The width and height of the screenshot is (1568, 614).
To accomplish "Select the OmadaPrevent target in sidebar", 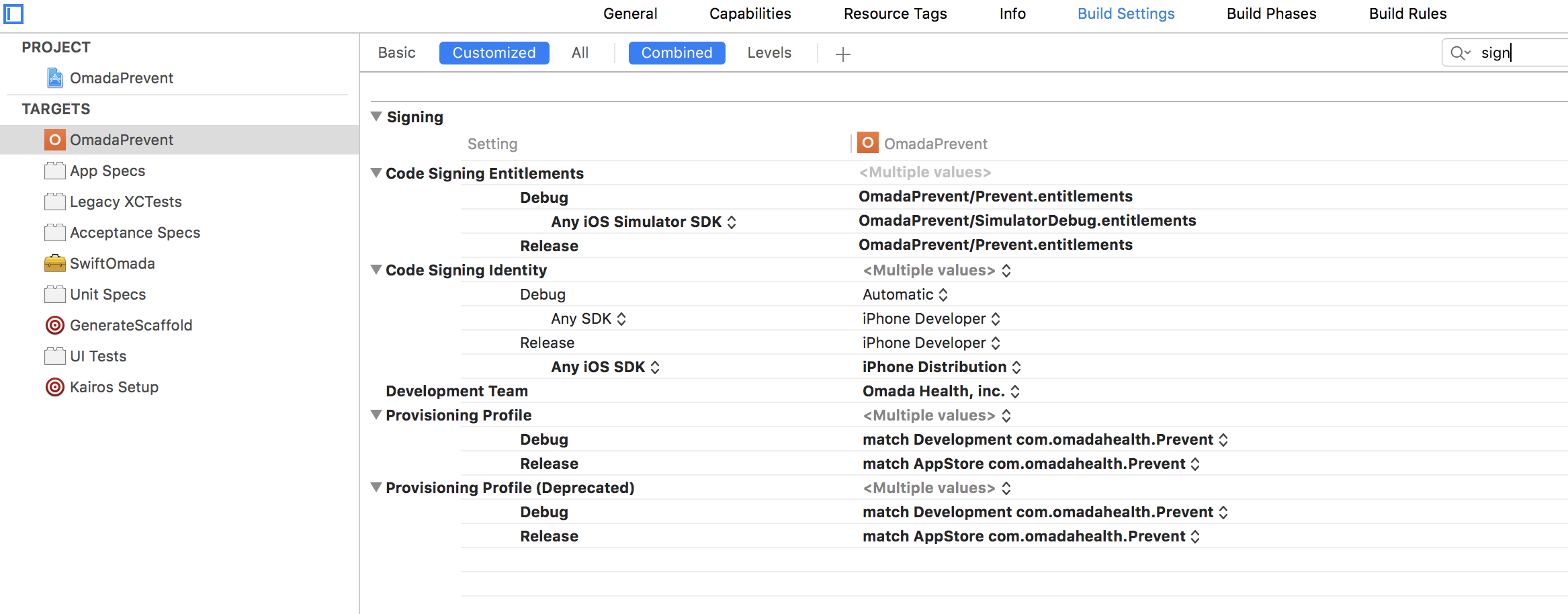I will click(x=121, y=140).
